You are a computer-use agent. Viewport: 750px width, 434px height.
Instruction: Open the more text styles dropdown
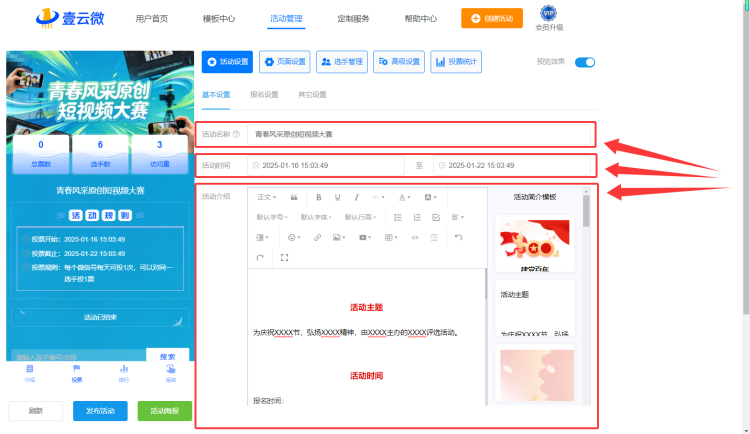[378, 197]
